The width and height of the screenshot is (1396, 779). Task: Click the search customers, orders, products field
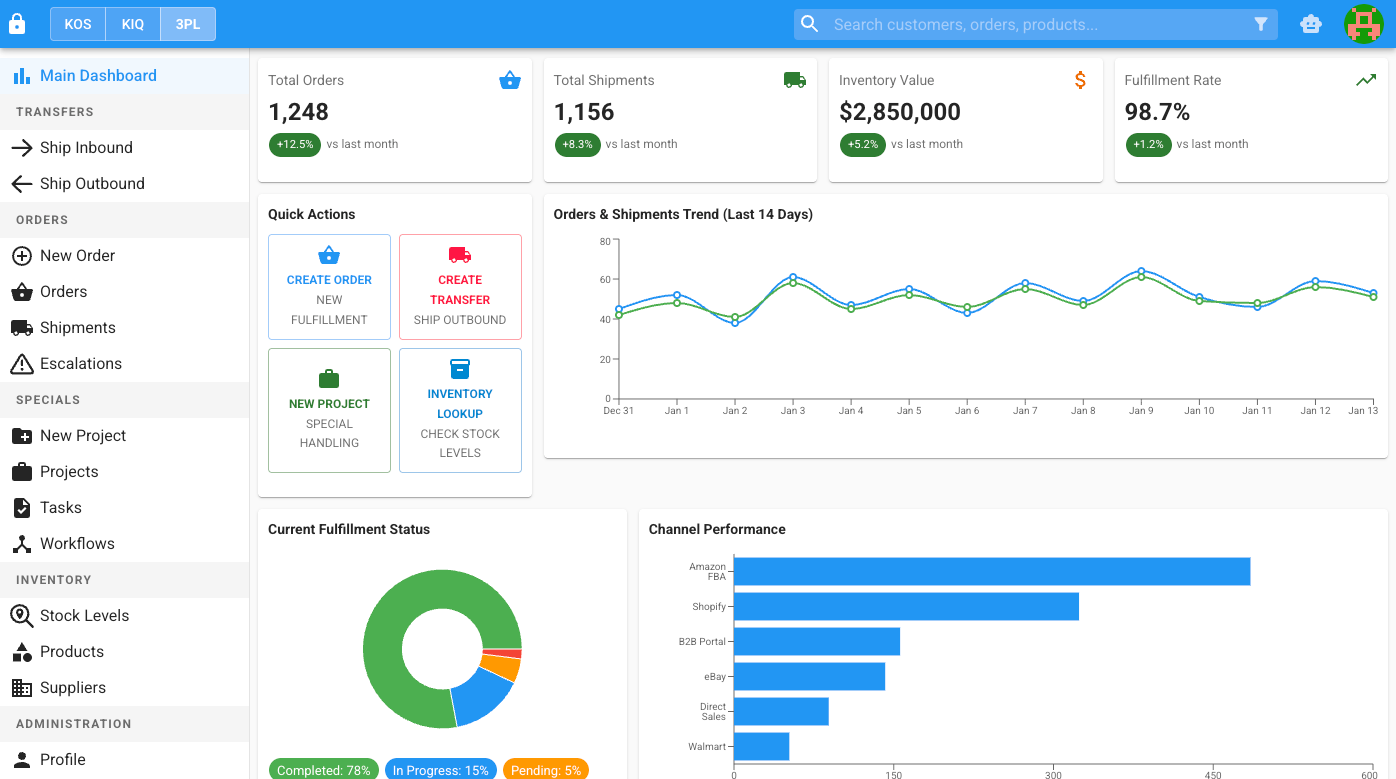click(1036, 24)
